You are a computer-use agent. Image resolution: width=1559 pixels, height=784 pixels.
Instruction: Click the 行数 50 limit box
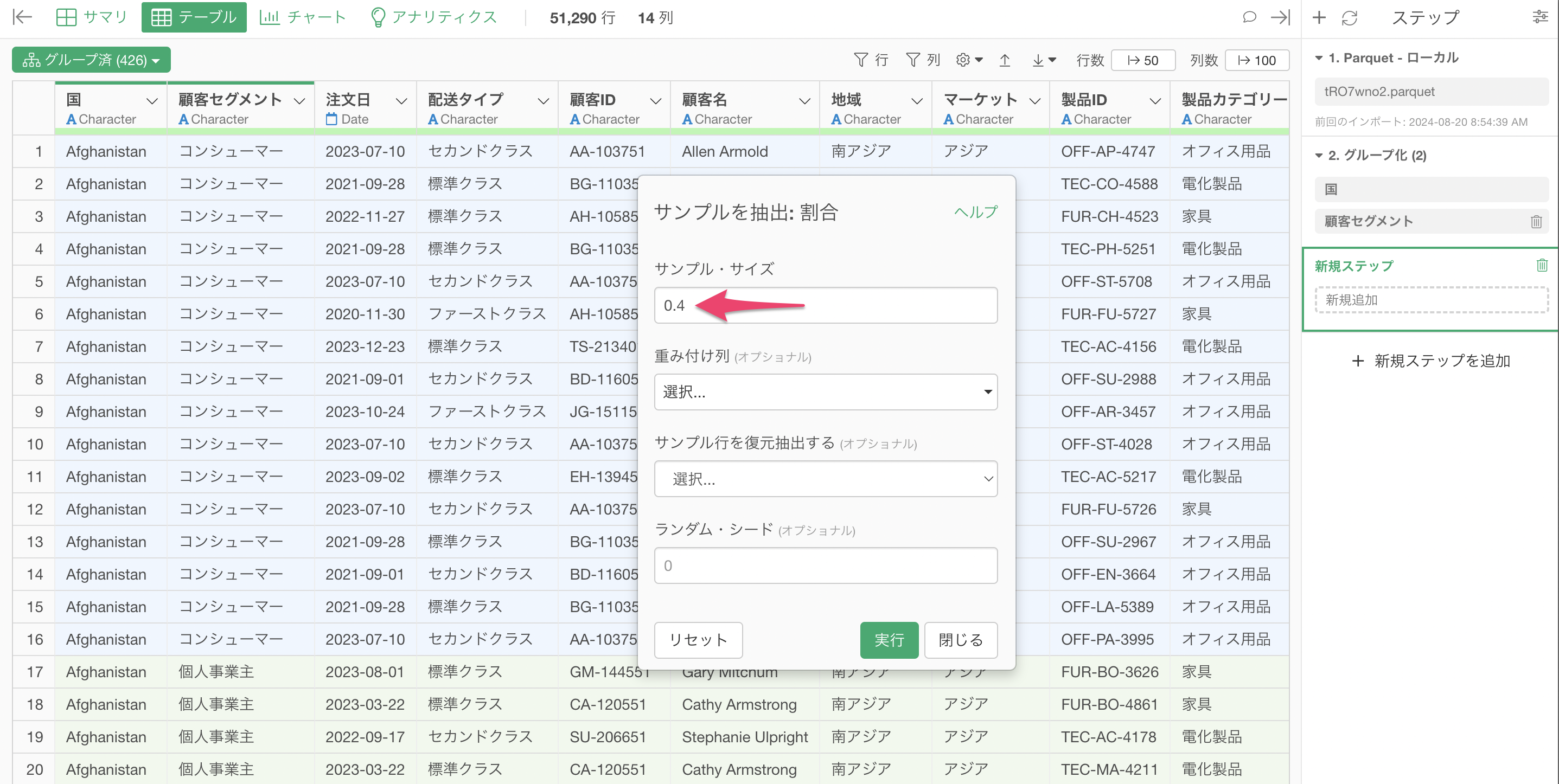coord(1143,60)
